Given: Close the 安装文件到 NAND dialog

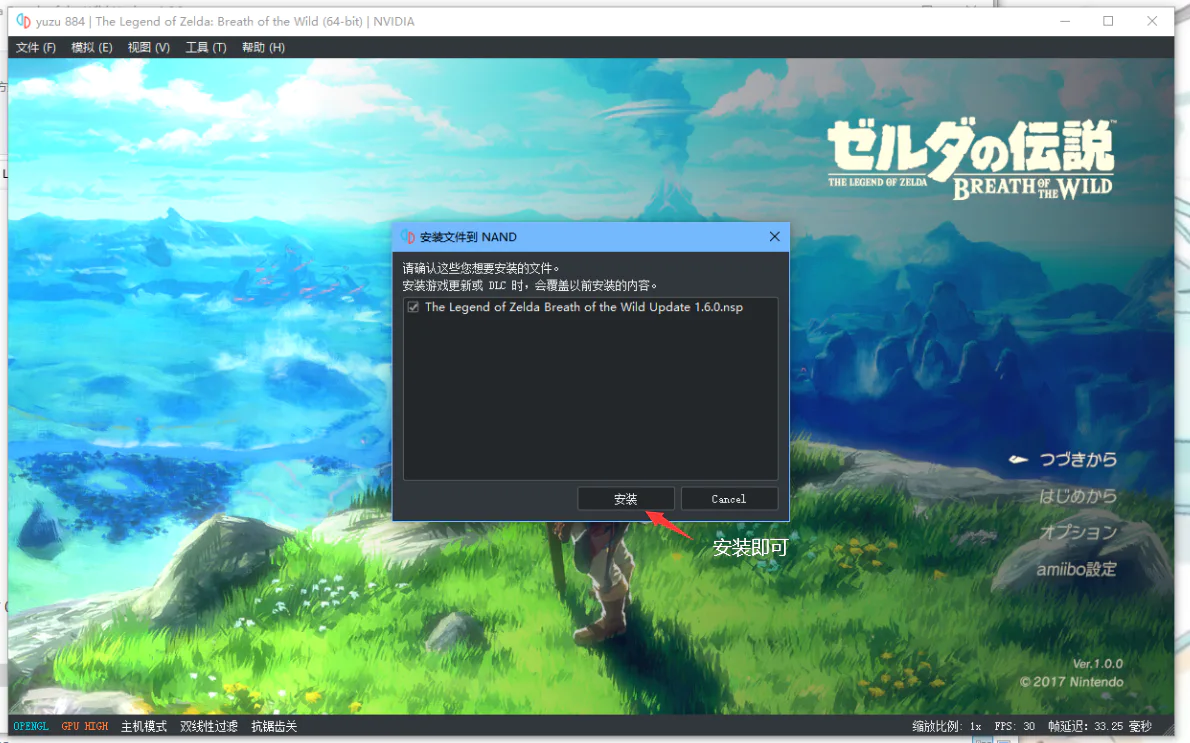Looking at the screenshot, I should click(774, 237).
